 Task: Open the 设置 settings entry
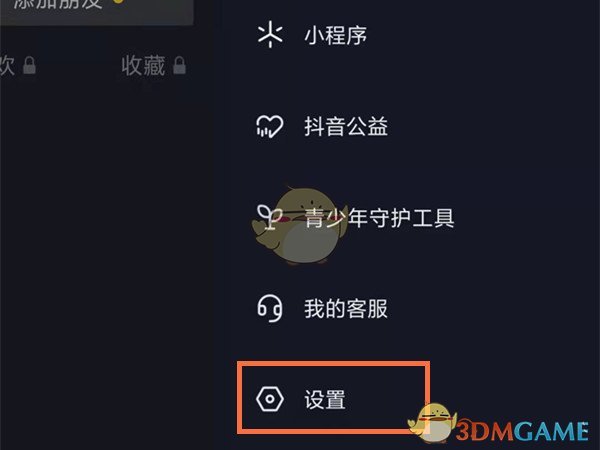tap(333, 398)
